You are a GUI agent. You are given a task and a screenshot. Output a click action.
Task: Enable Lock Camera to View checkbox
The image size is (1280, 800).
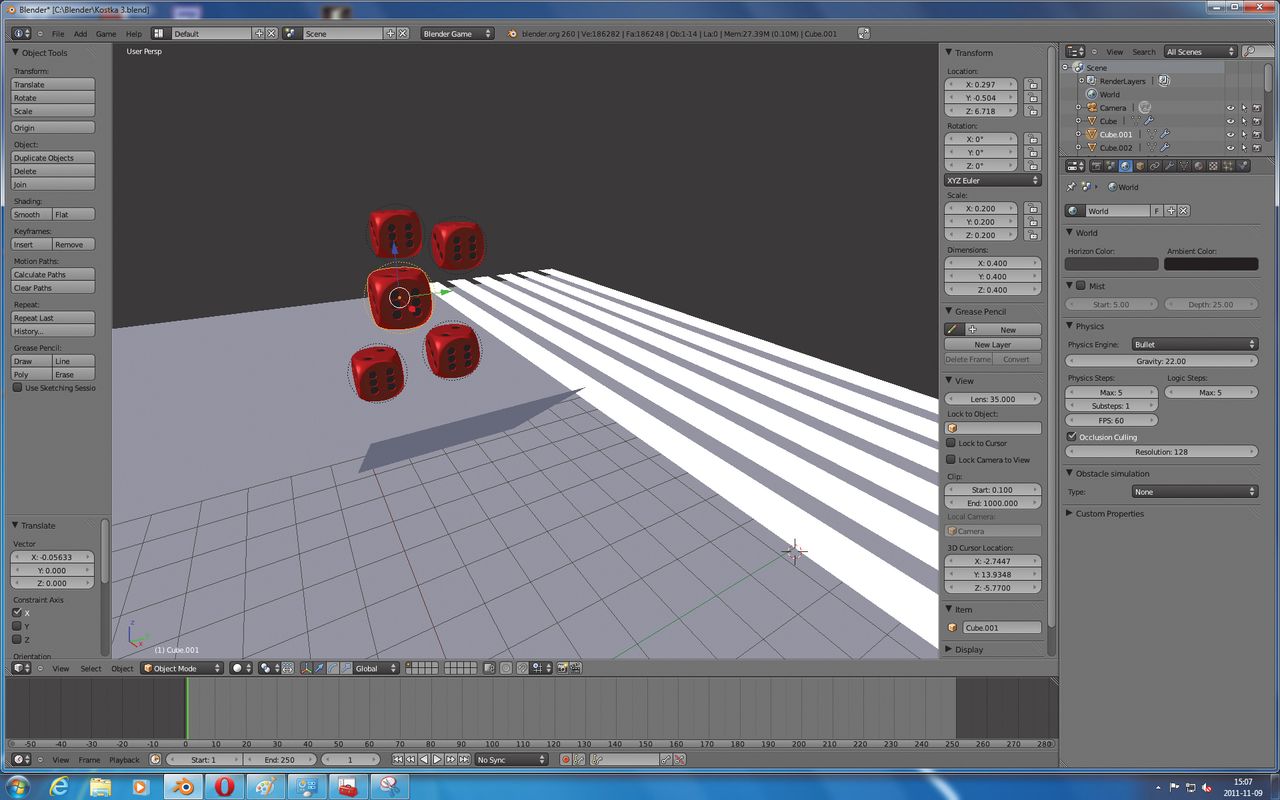point(951,460)
